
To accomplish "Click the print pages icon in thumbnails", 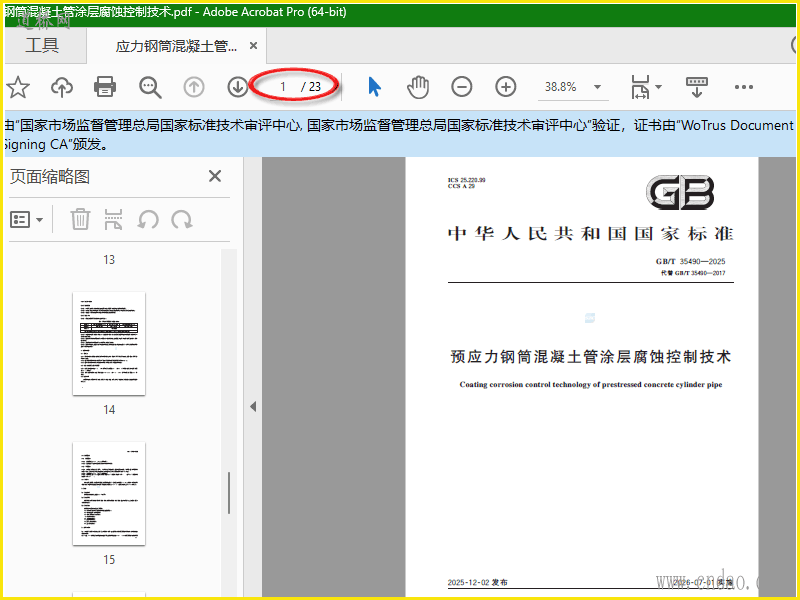I will coord(113,219).
